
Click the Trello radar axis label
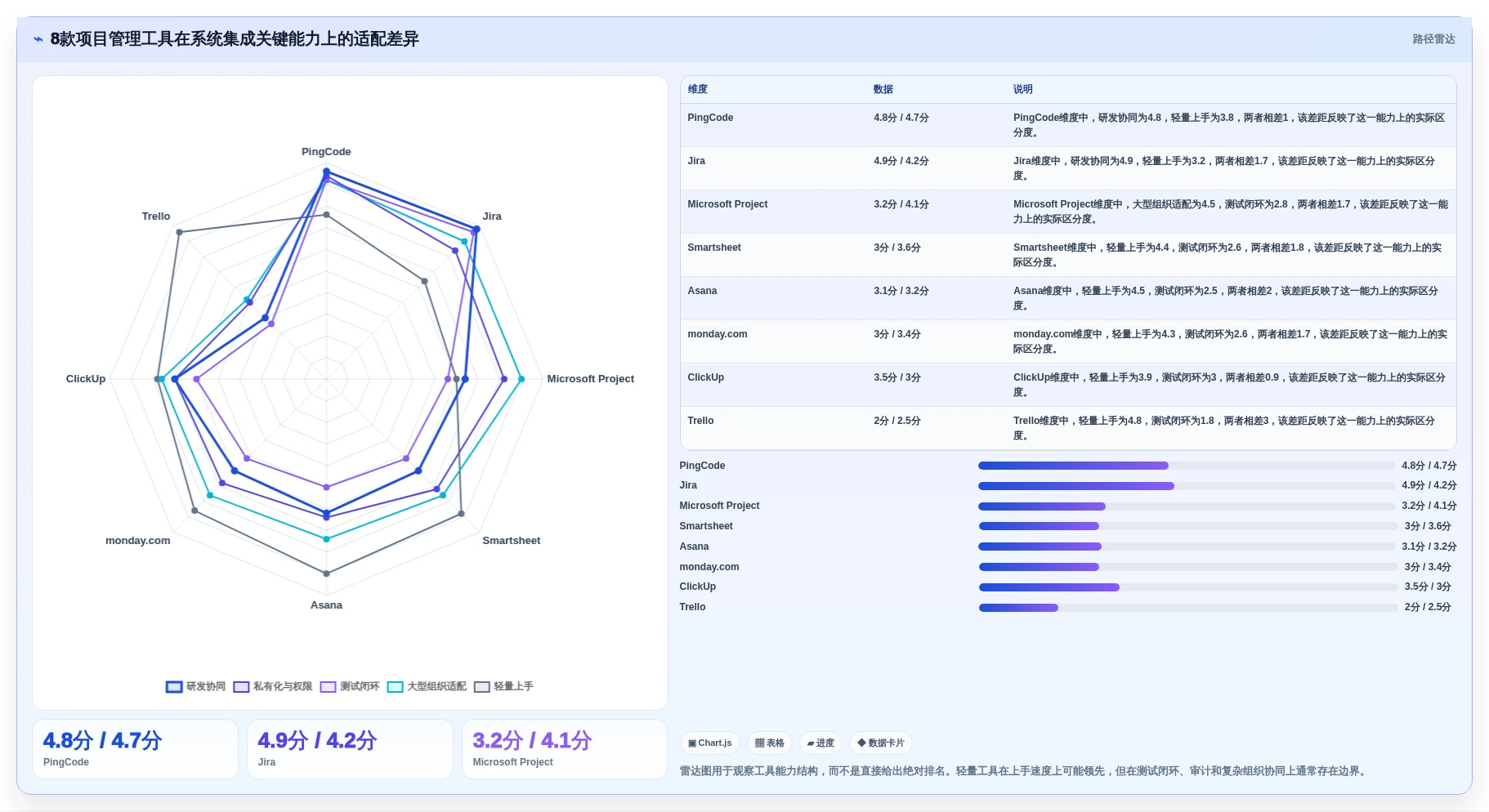pyautogui.click(x=156, y=216)
